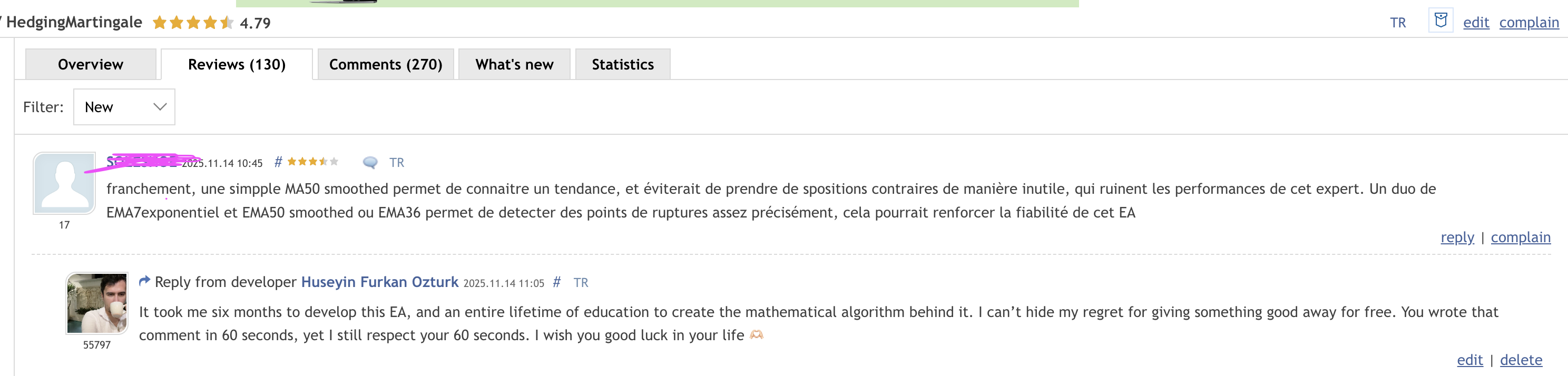This screenshot has width=1568, height=376.
Task: Select the Statistics tab
Action: (x=622, y=64)
